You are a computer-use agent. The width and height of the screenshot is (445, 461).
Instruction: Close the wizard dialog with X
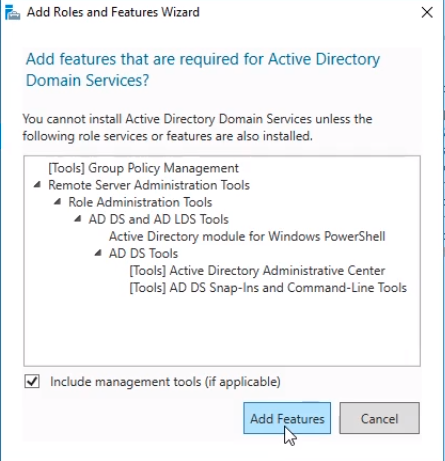click(x=427, y=13)
